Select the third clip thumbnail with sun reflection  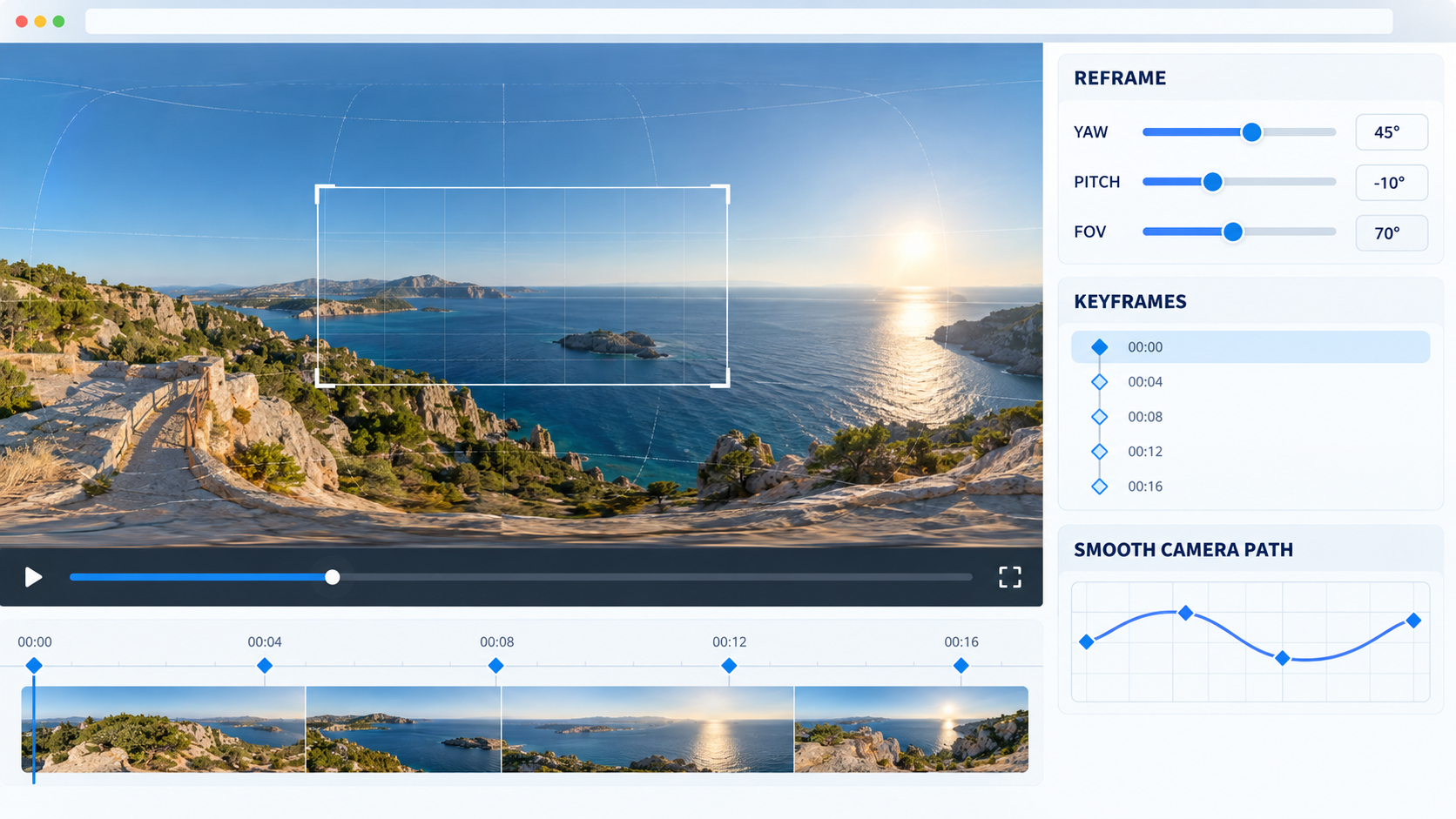tap(648, 729)
